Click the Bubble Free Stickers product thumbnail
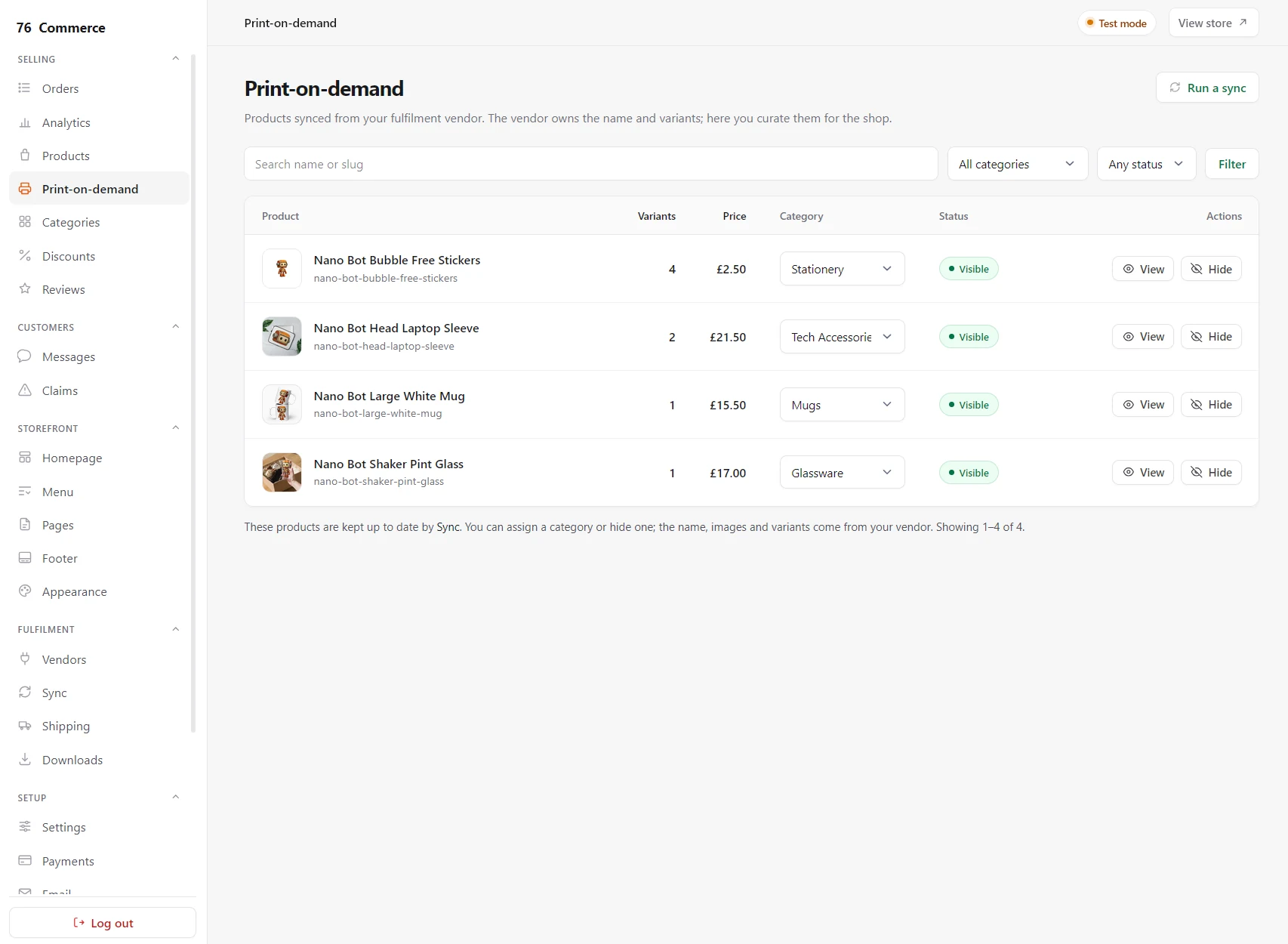Viewport: 1288px width, 944px height. click(x=282, y=269)
